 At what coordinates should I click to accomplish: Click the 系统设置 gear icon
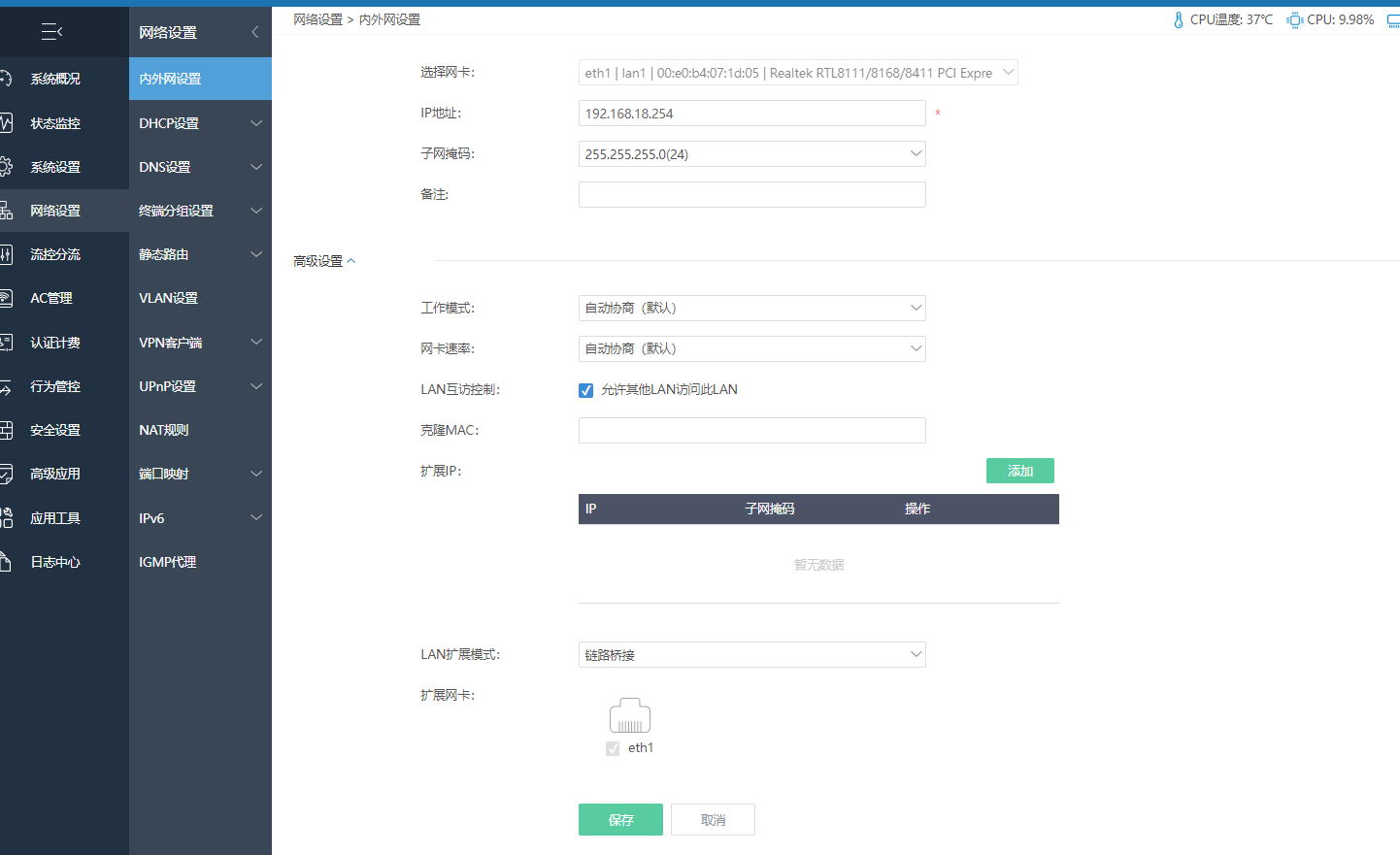6,167
